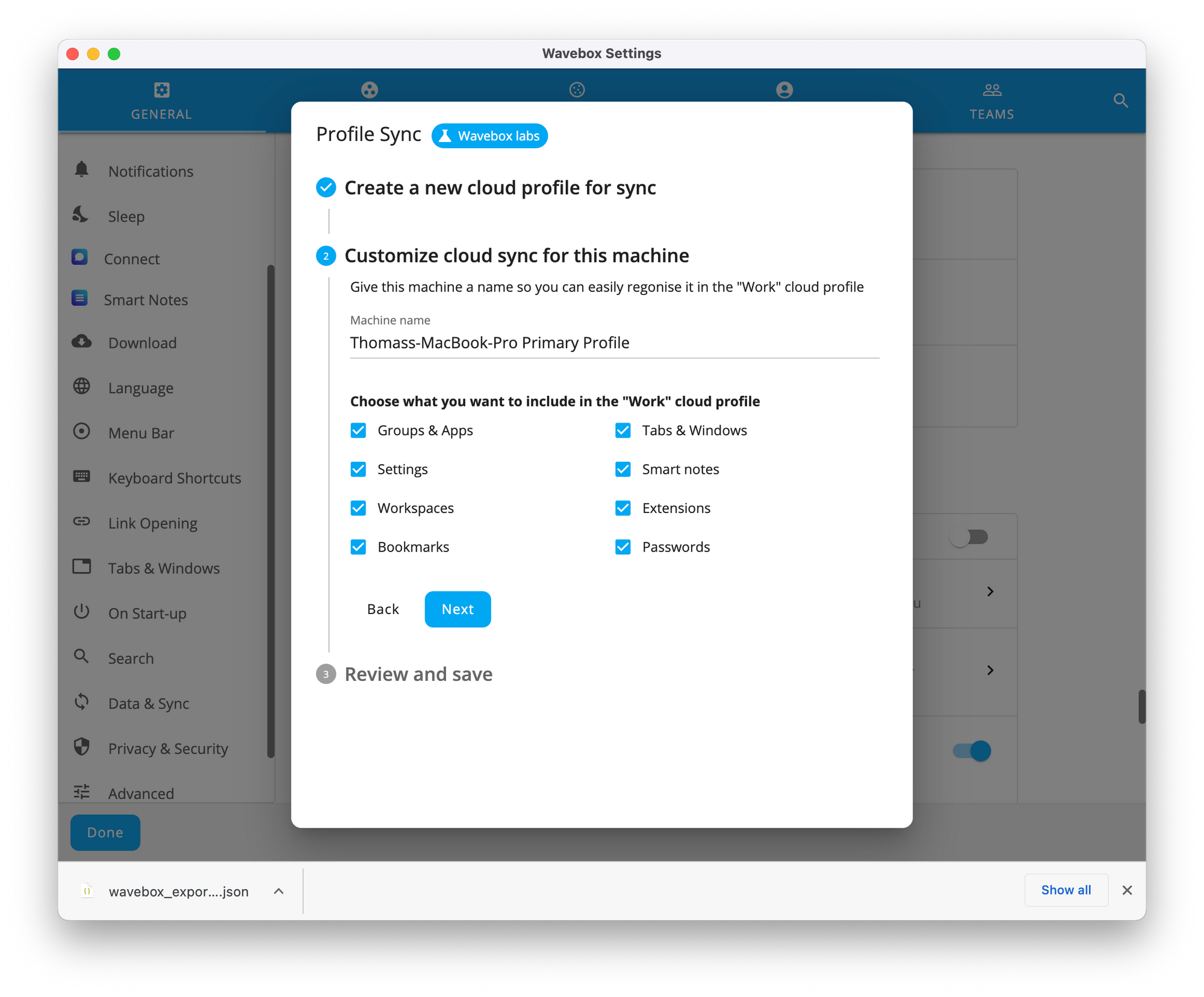Switch to the TEAMS tab

click(991, 101)
